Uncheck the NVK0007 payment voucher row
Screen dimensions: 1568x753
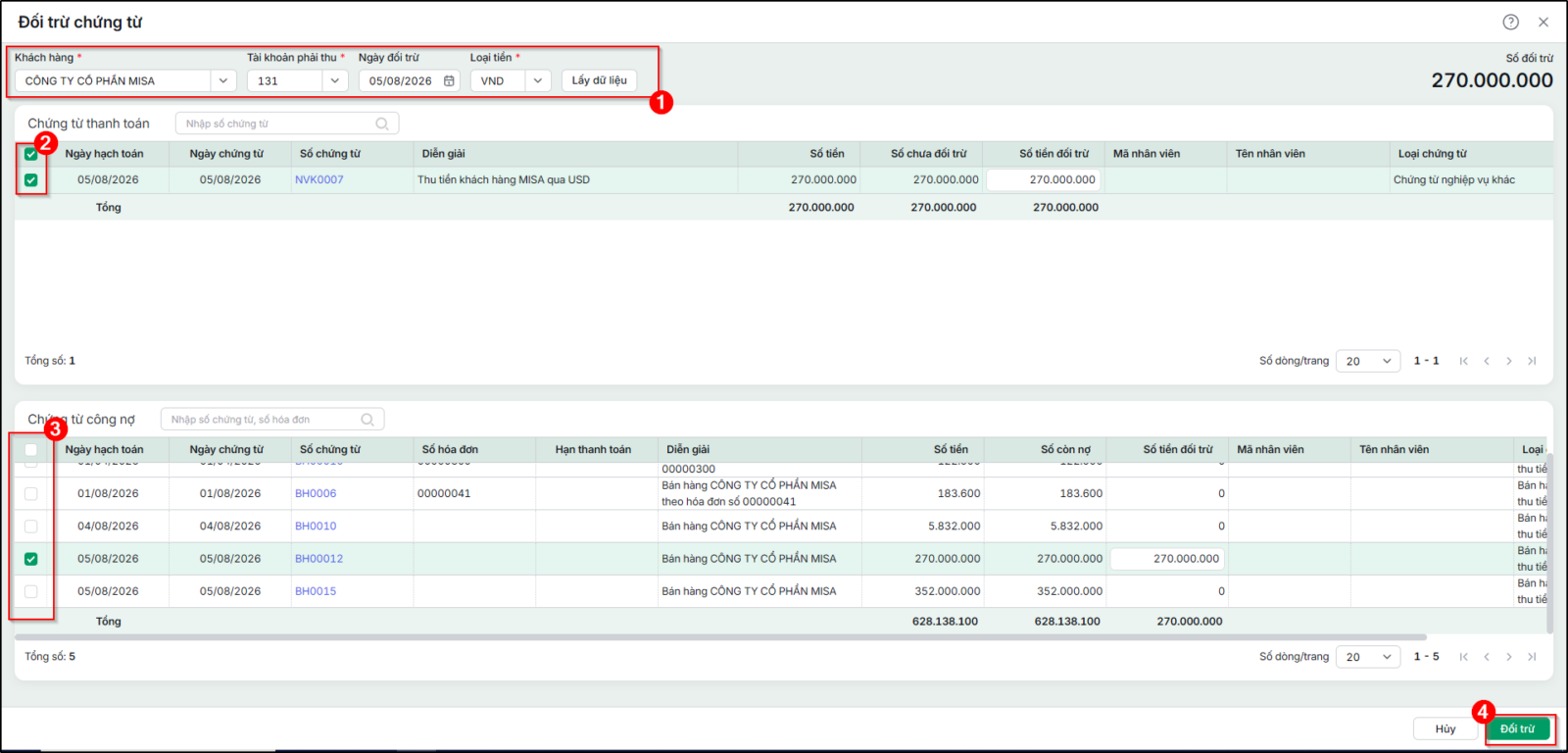31,180
